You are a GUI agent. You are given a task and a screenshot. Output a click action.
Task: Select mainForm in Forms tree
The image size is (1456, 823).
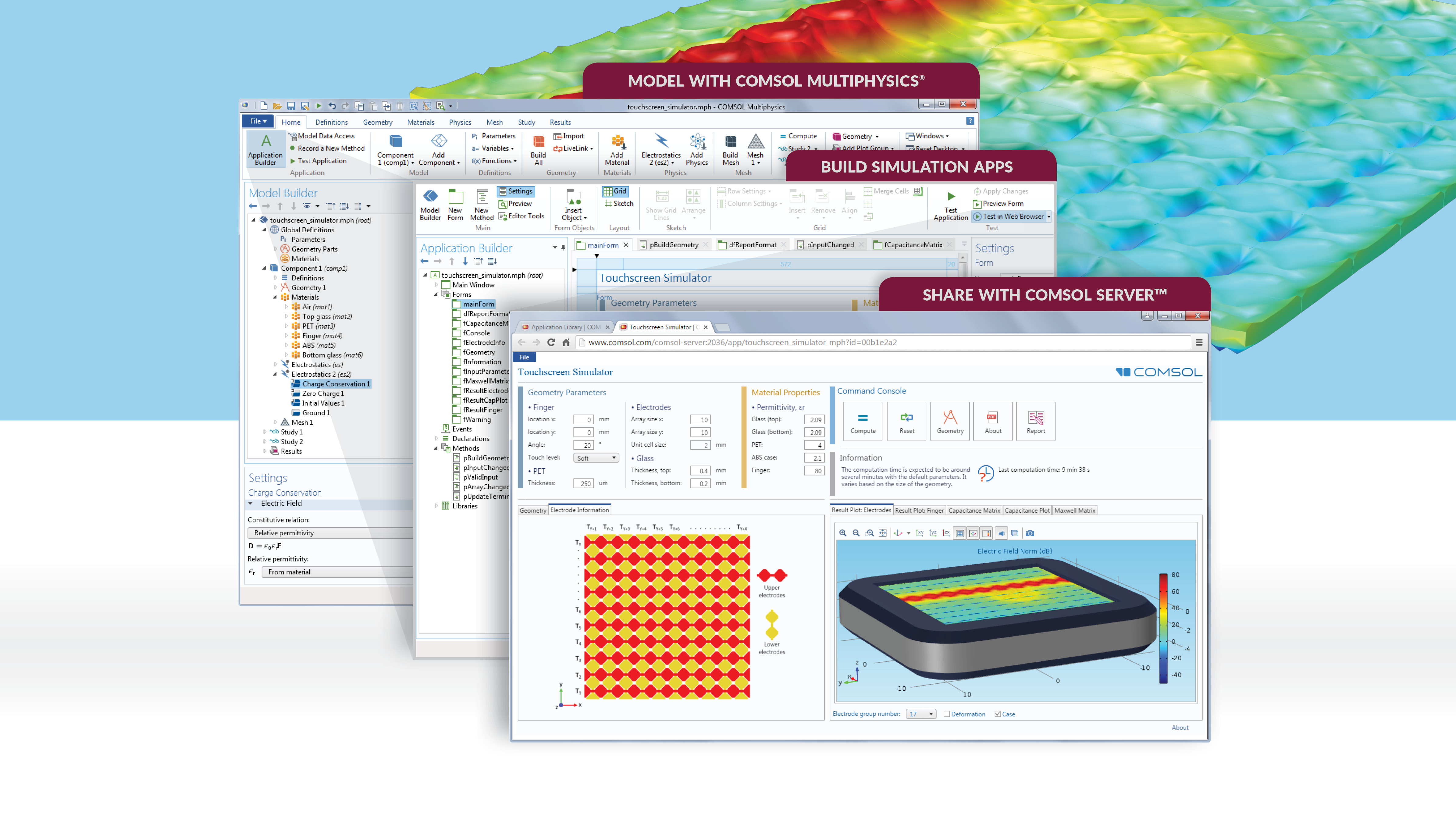(x=474, y=304)
